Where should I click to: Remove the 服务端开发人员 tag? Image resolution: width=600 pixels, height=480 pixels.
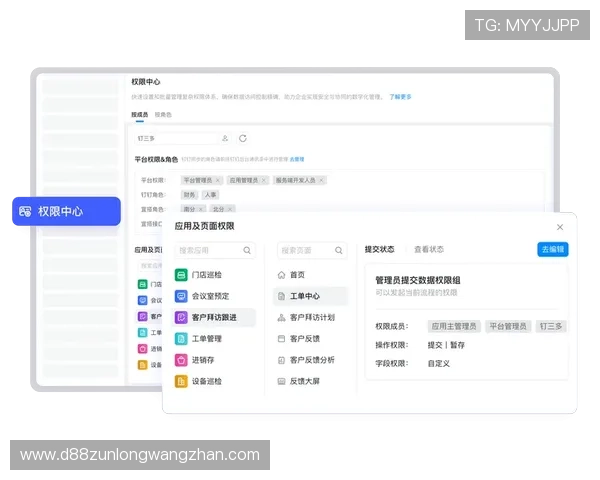pos(321,180)
